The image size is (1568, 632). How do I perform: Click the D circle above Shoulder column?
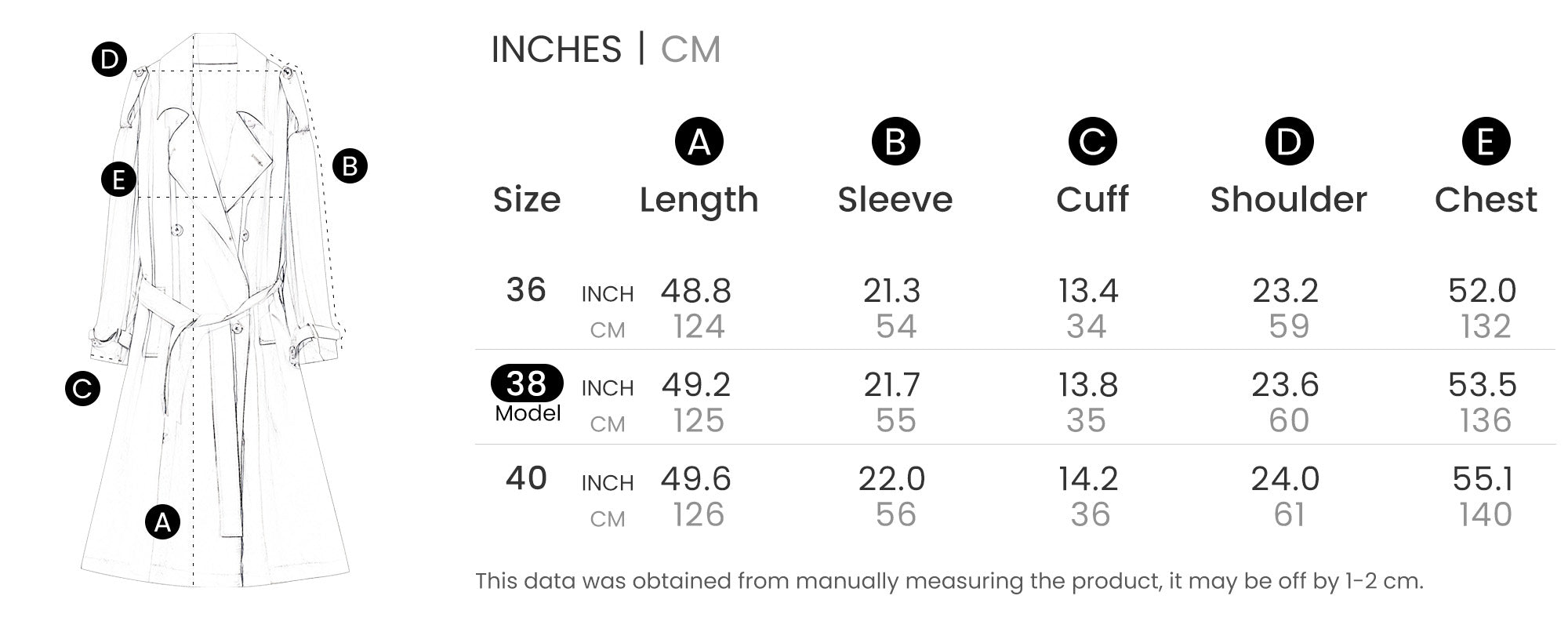pyautogui.click(x=1289, y=142)
